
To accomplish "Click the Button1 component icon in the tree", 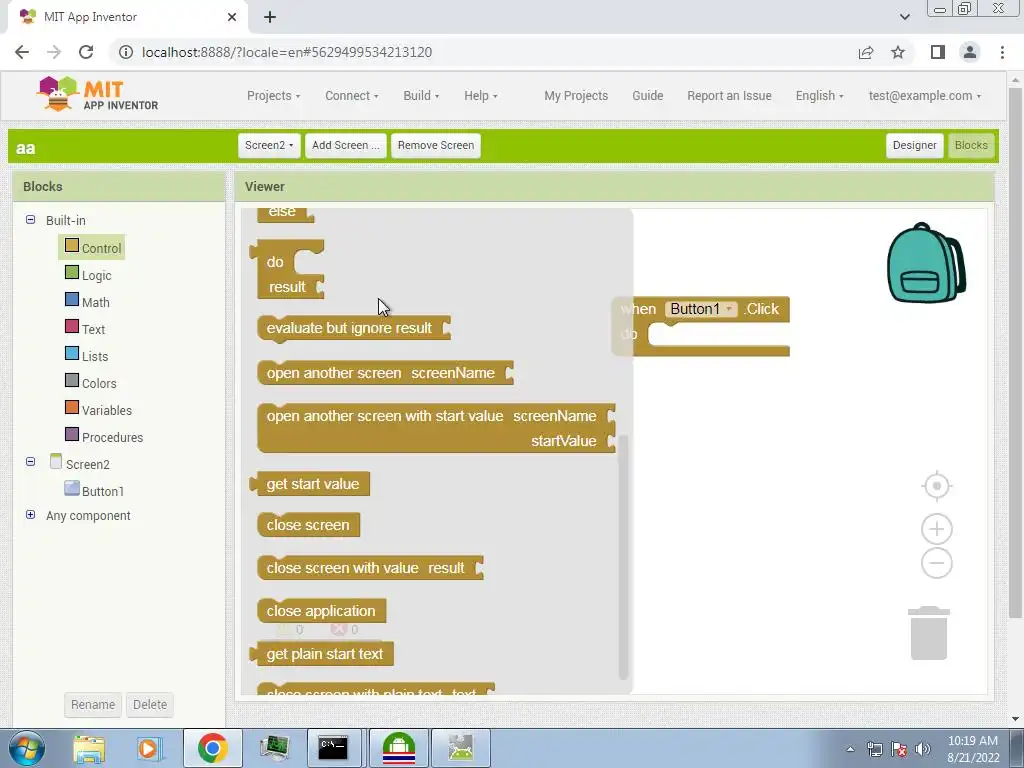I will click(x=72, y=488).
